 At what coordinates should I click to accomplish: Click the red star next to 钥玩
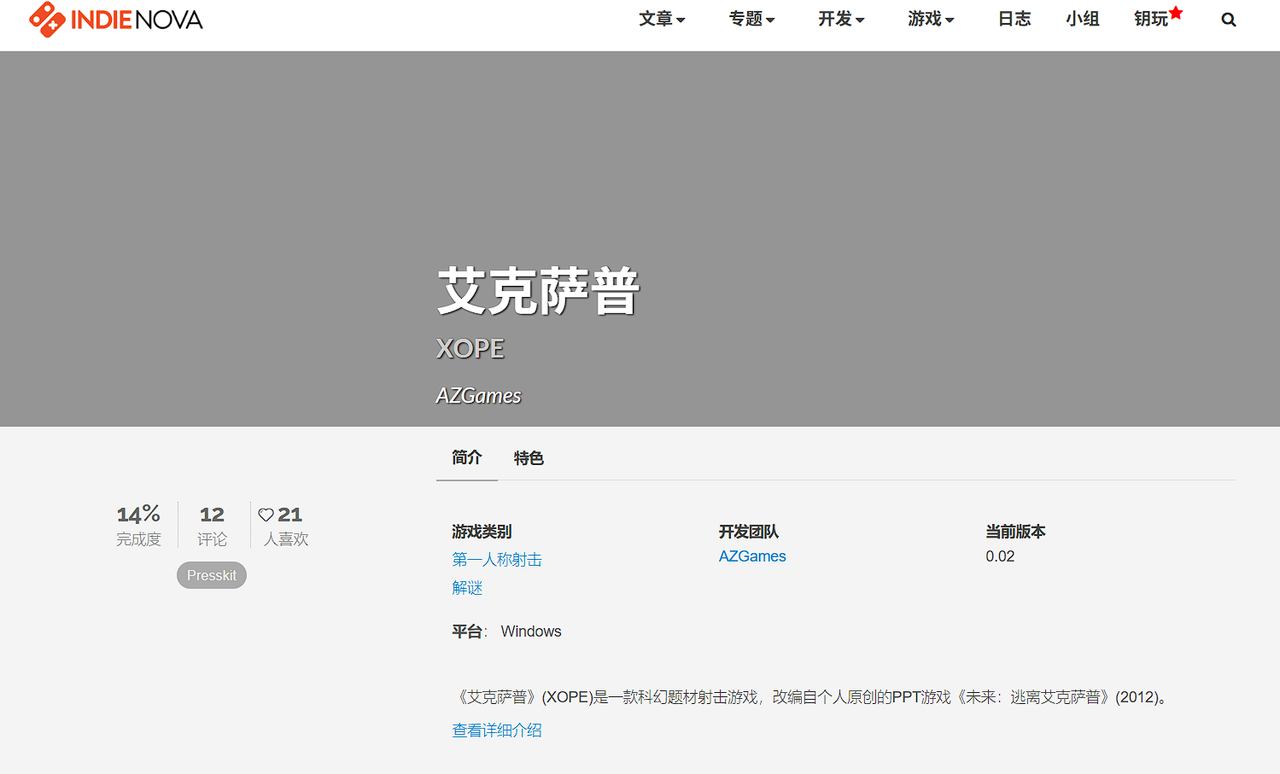coord(1176,13)
